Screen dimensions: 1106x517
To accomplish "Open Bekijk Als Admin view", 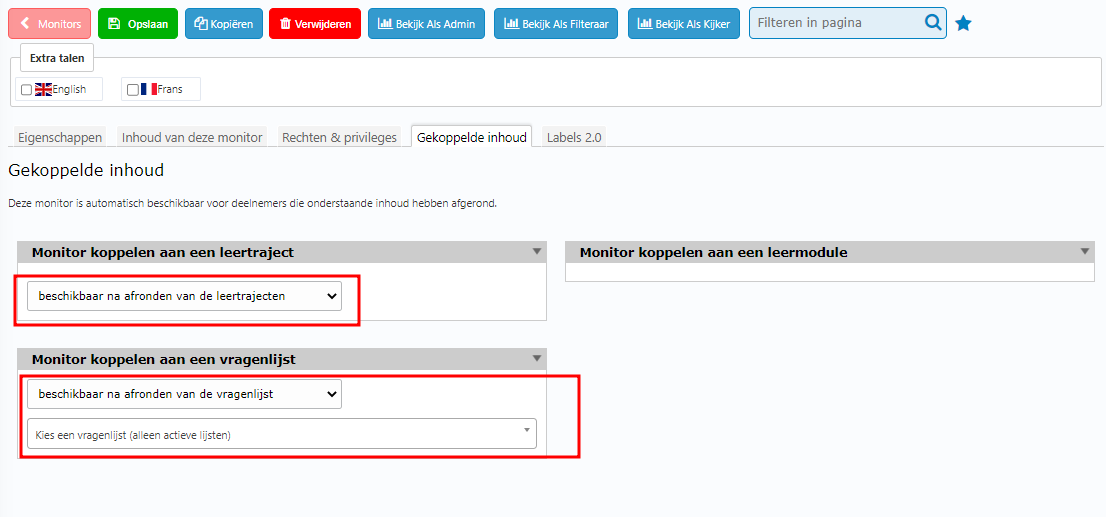I will (x=427, y=23).
